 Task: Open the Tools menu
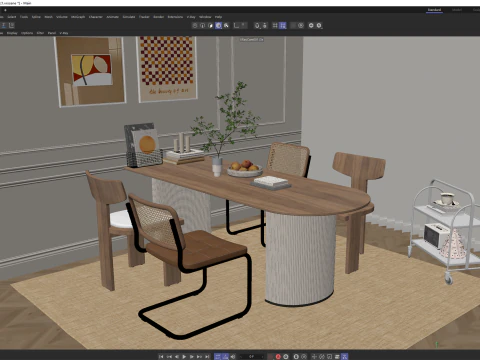[x=24, y=17]
